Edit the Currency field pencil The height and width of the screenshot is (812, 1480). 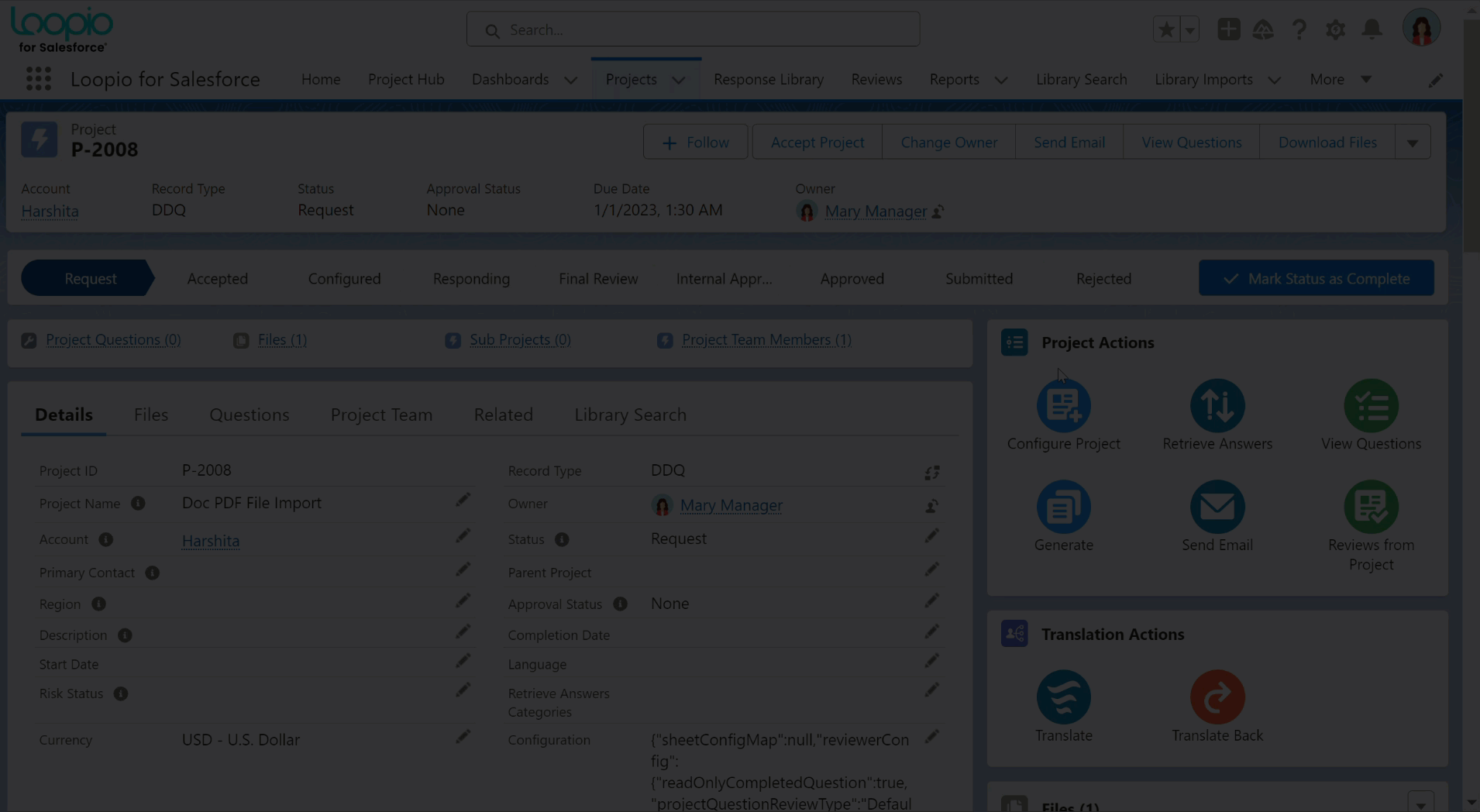click(463, 737)
